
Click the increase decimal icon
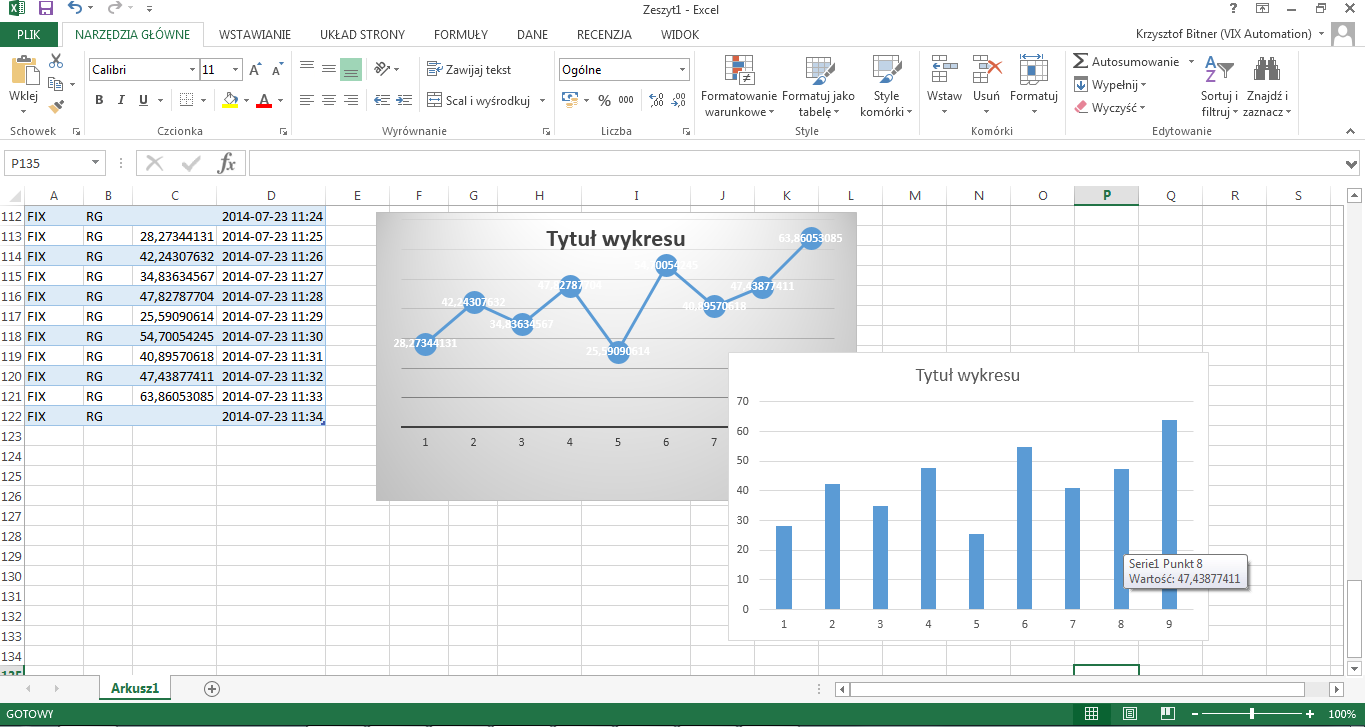tap(656, 100)
